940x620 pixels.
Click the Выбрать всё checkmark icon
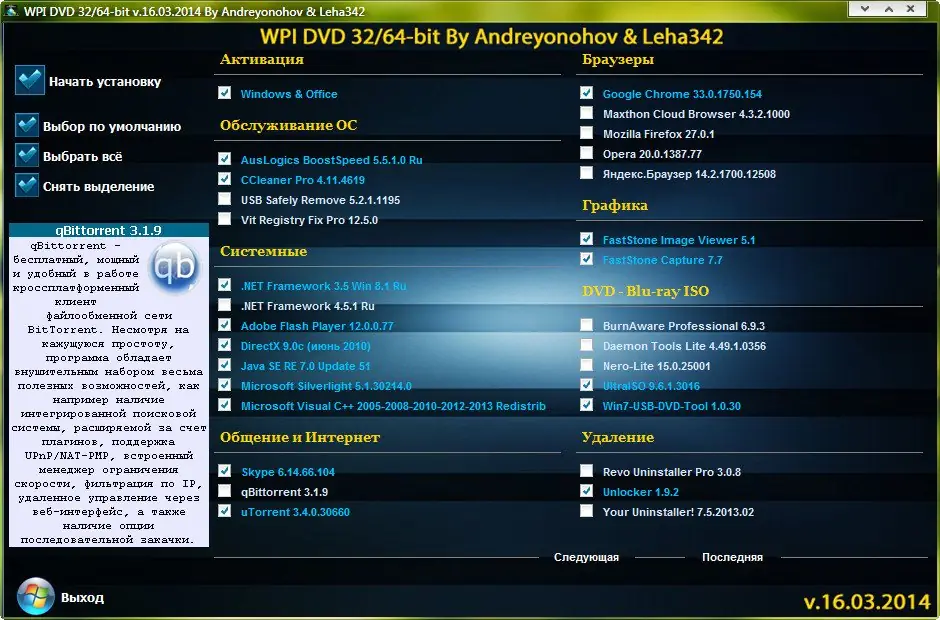point(27,155)
